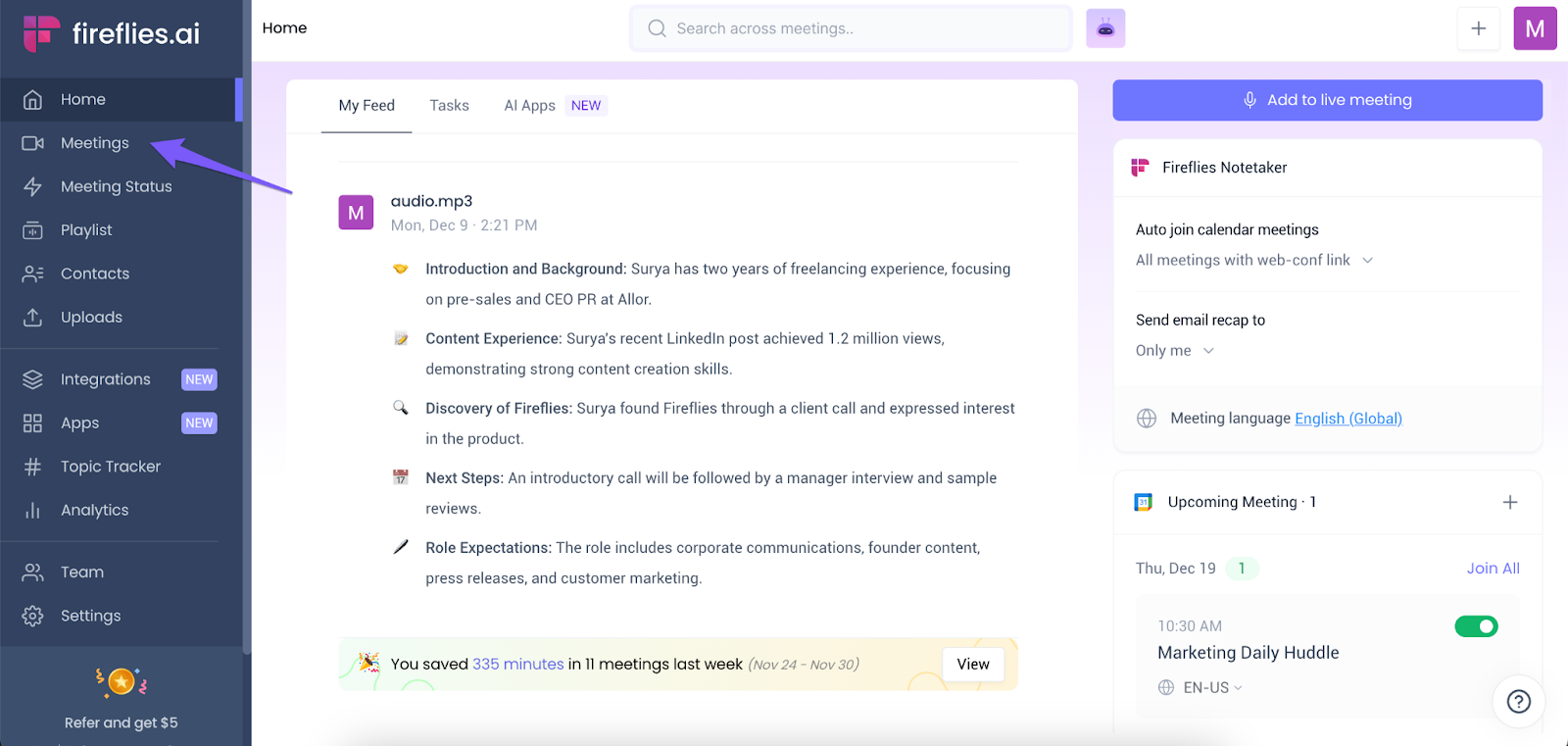This screenshot has width=1568, height=746.
Task: Click the plus button in top bar
Action: (1479, 28)
